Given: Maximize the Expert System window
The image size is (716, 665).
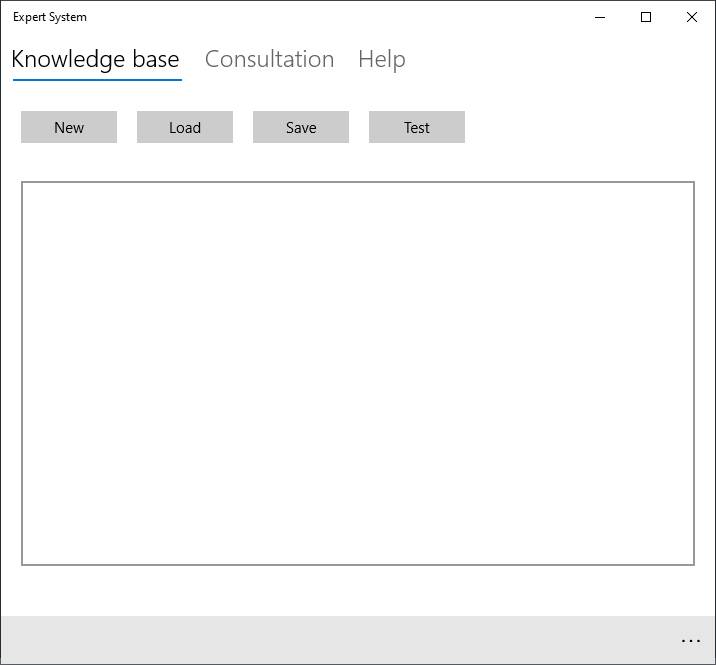Looking at the screenshot, I should click(646, 17).
